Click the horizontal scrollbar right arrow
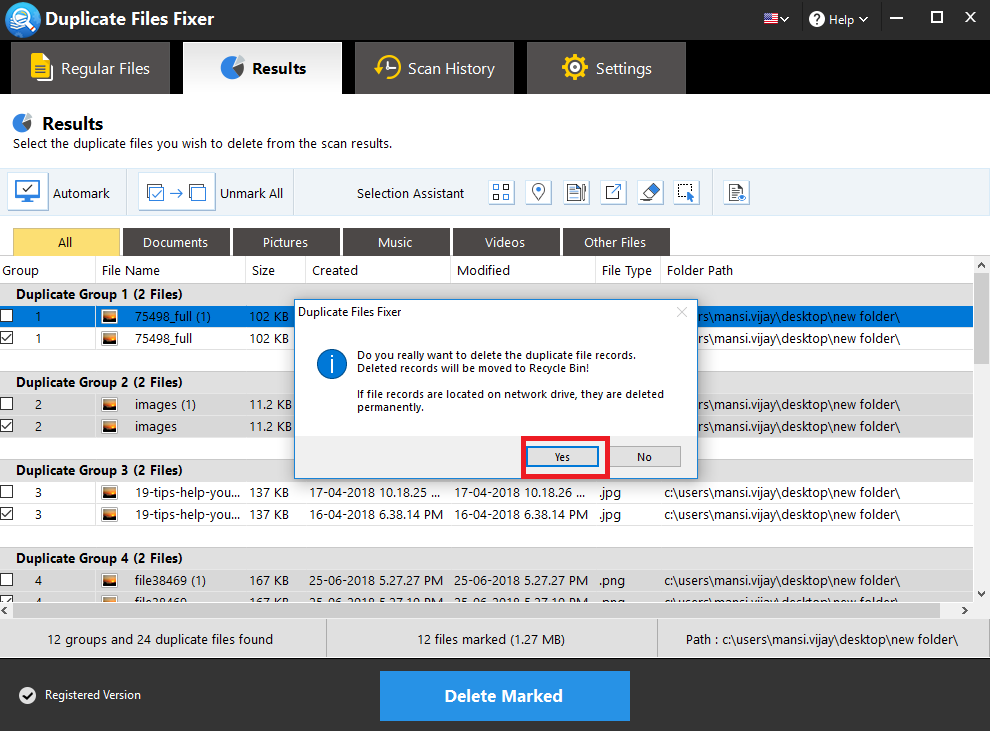Image resolution: width=990 pixels, height=731 pixels. click(964, 610)
